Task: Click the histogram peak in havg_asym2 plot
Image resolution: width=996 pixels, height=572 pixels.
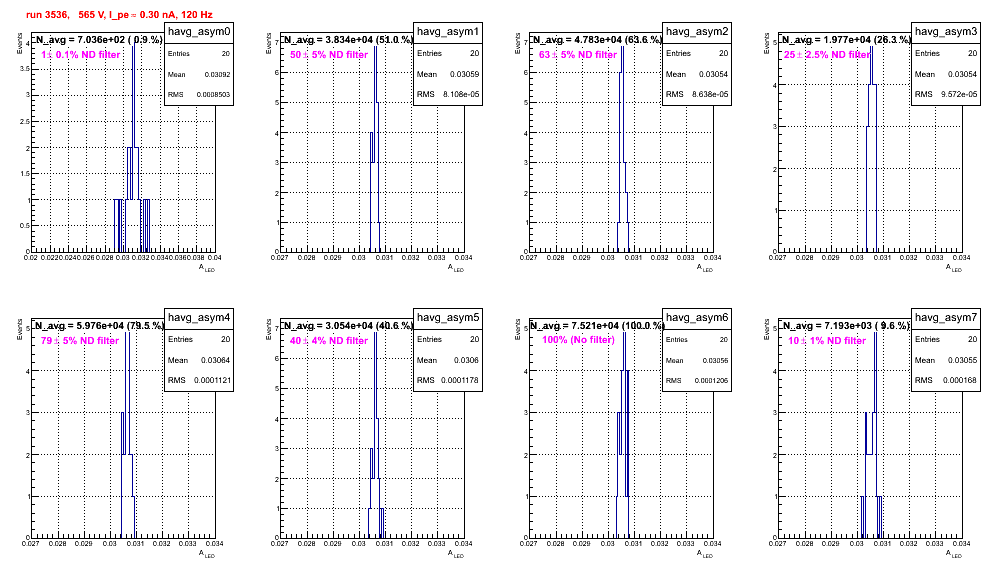Action: point(622,44)
